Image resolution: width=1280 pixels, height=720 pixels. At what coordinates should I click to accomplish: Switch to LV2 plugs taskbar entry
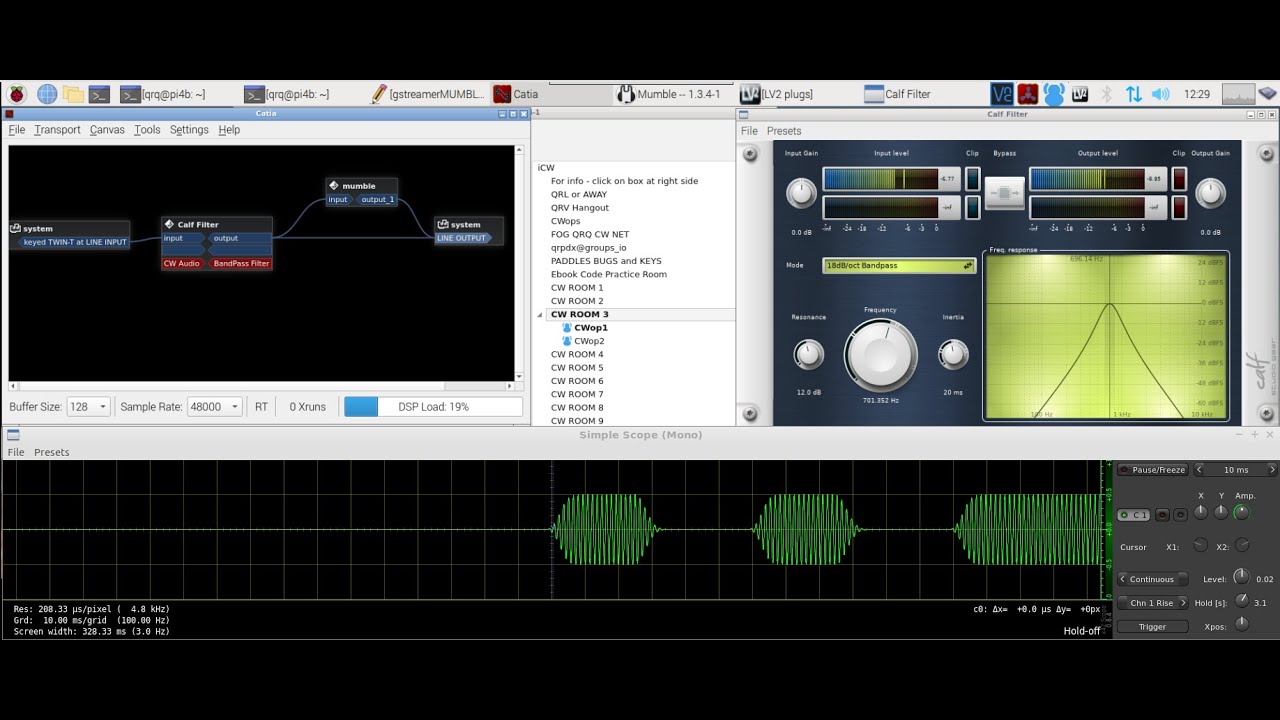[x=776, y=94]
